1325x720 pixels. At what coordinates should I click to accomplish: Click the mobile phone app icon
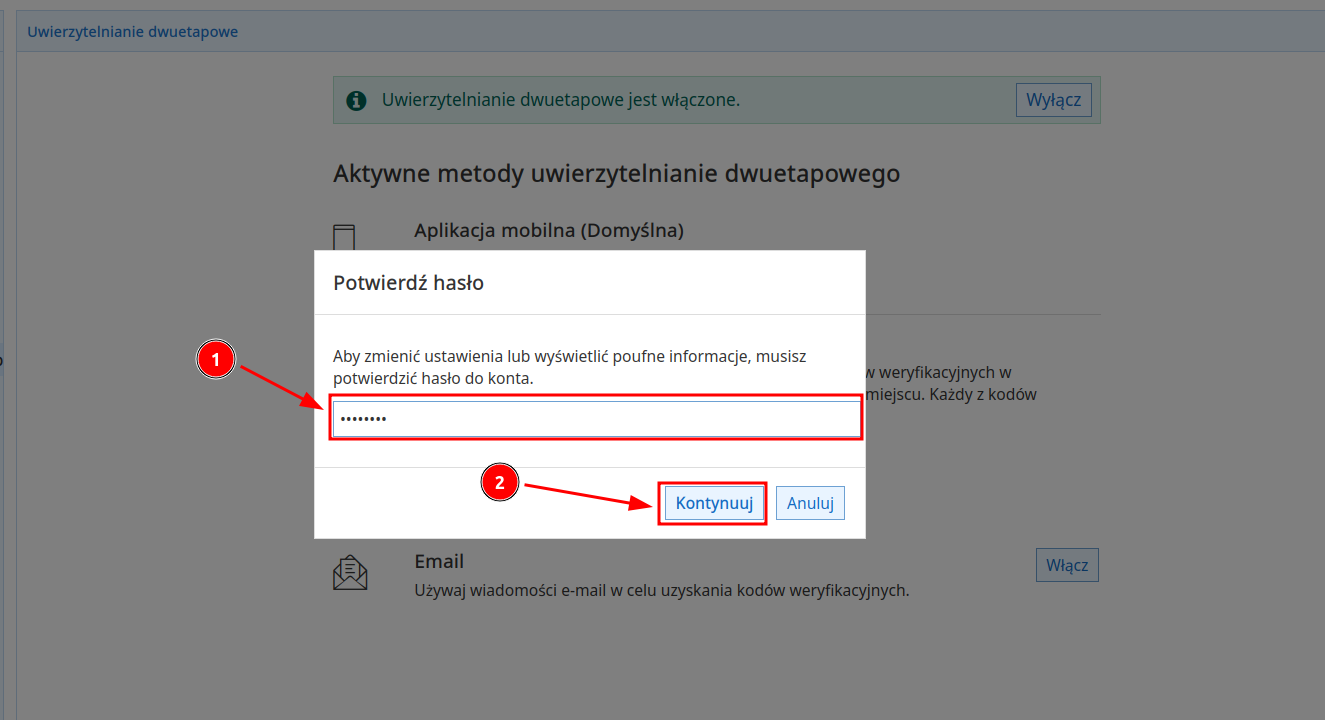pos(344,239)
